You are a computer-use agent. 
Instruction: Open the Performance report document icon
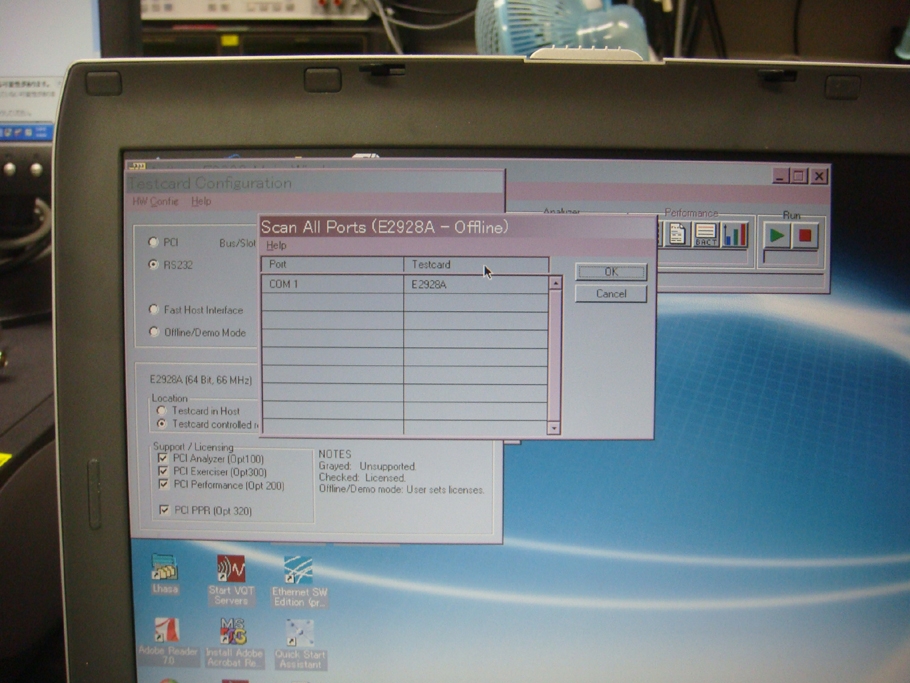[x=677, y=235]
